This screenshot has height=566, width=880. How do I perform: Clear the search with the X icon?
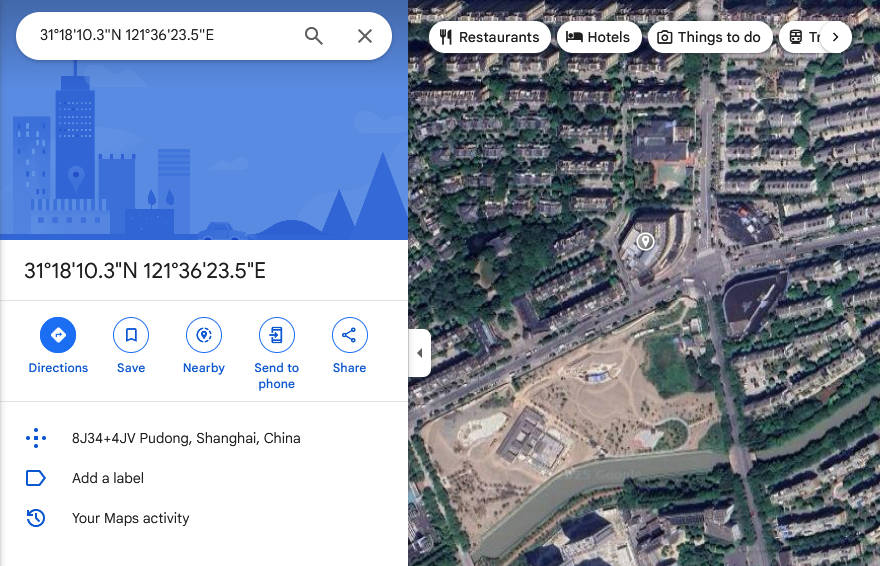point(365,36)
